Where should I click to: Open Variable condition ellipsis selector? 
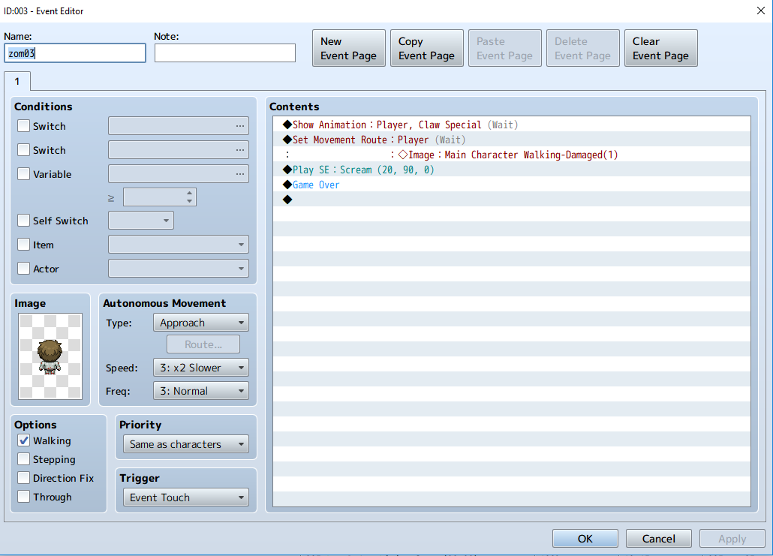(240, 174)
